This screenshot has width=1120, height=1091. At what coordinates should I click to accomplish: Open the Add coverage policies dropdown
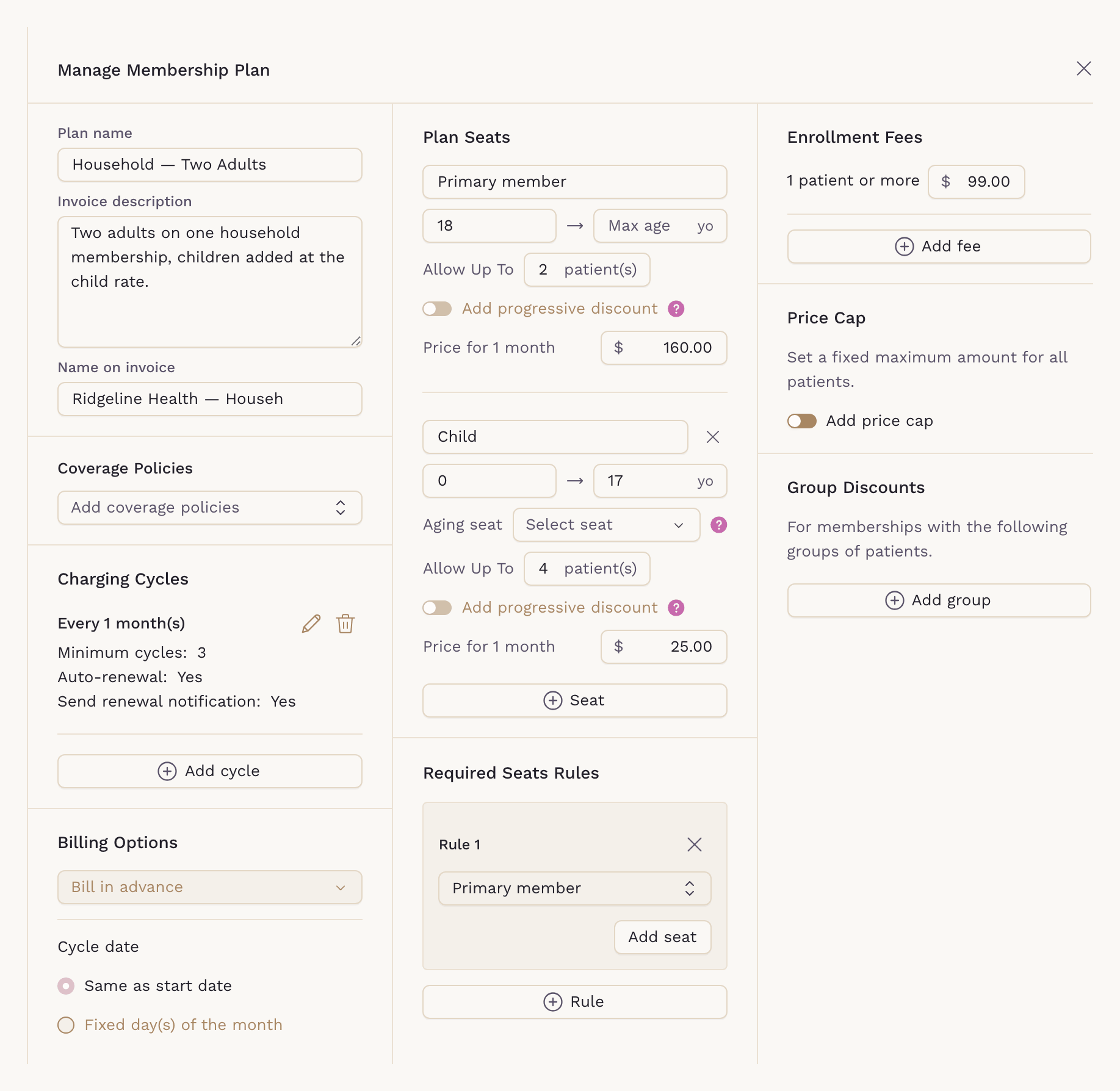[x=210, y=508]
